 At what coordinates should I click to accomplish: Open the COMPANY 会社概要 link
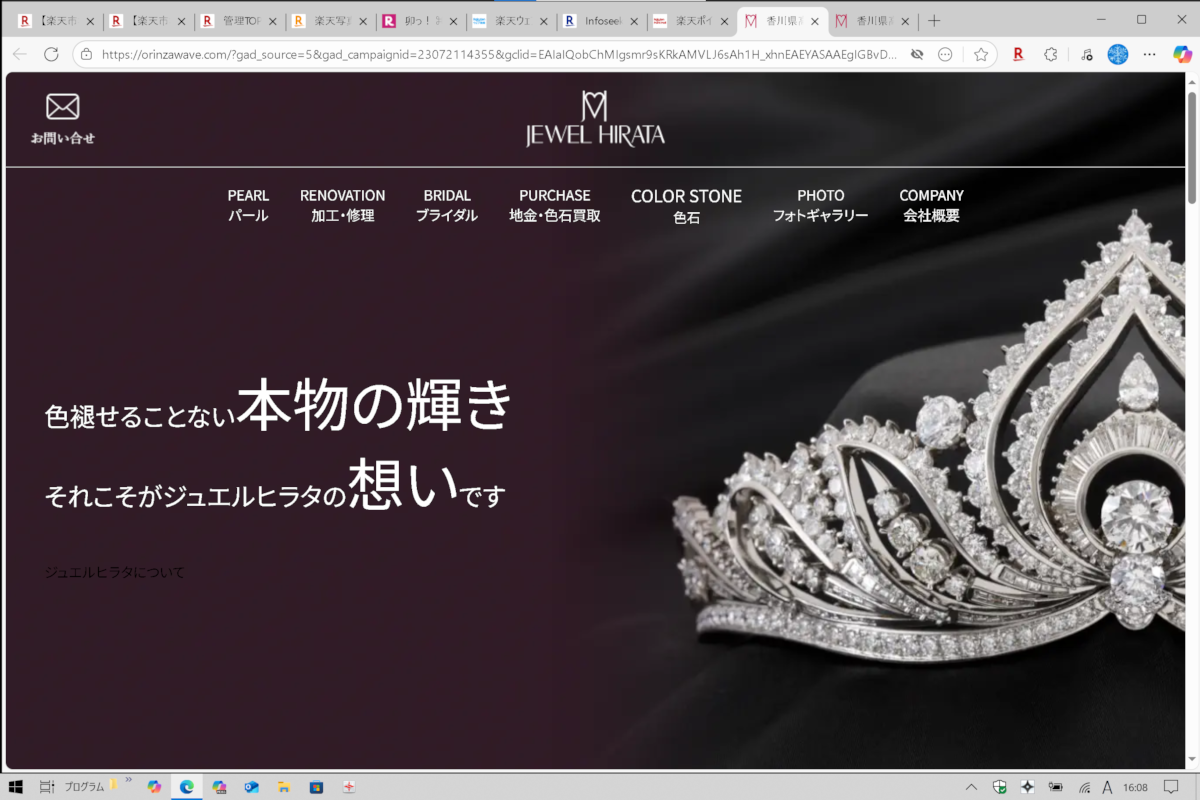click(931, 205)
